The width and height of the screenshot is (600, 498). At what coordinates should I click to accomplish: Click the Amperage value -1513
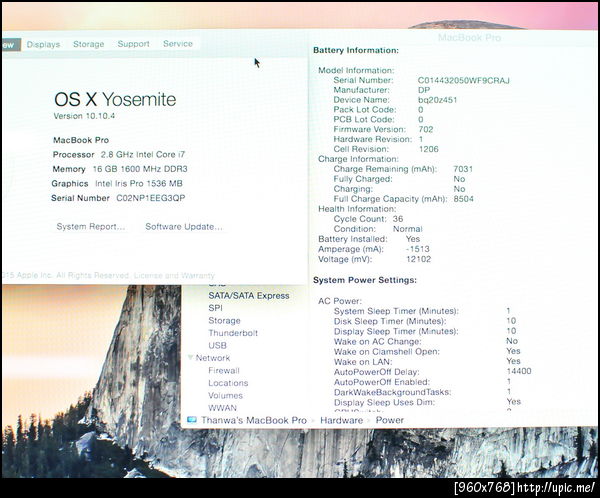coord(417,249)
